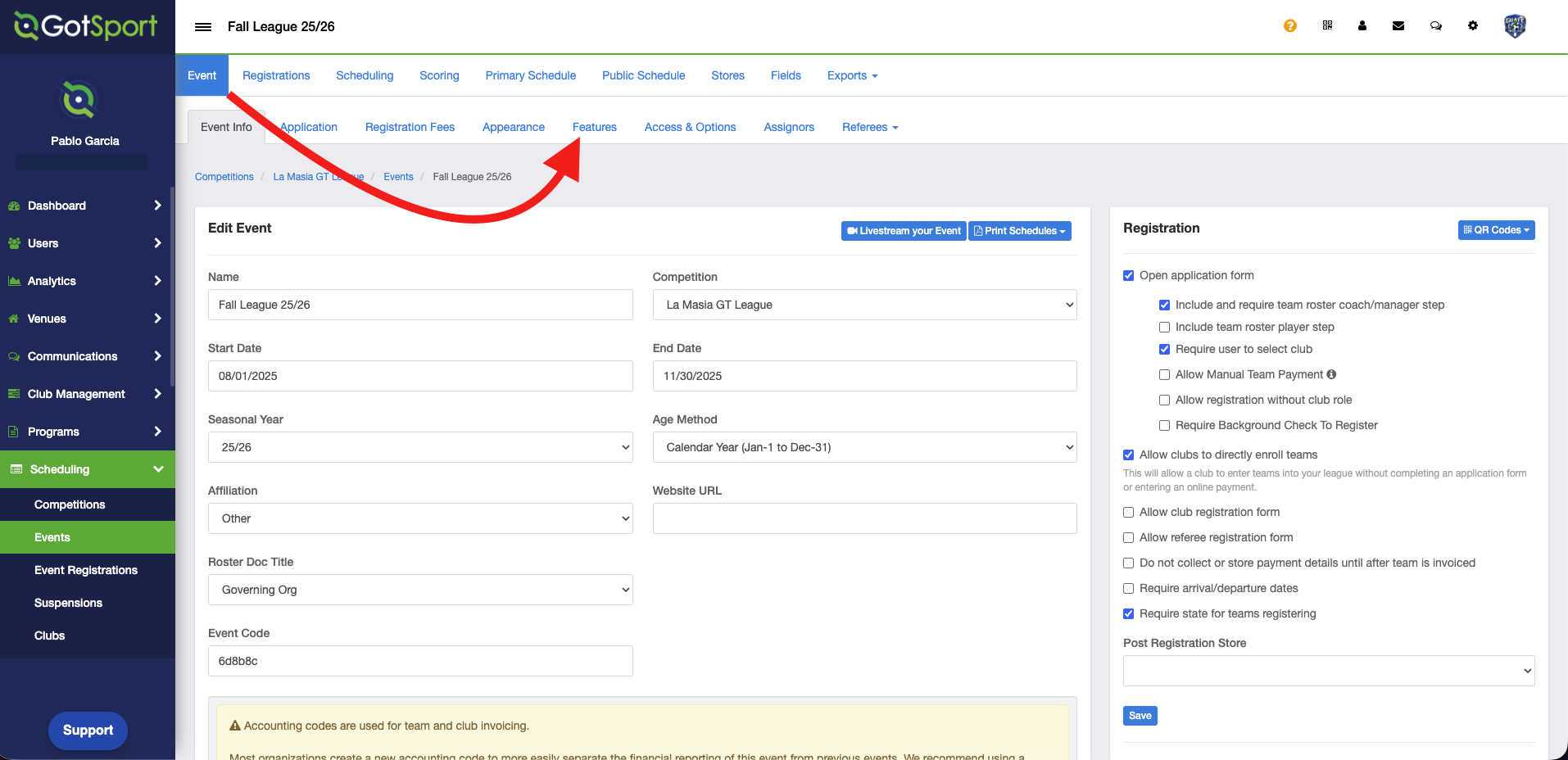Viewport: 1568px width, 760px height.
Task: Click the Save button in Registration
Action: [1140, 716]
